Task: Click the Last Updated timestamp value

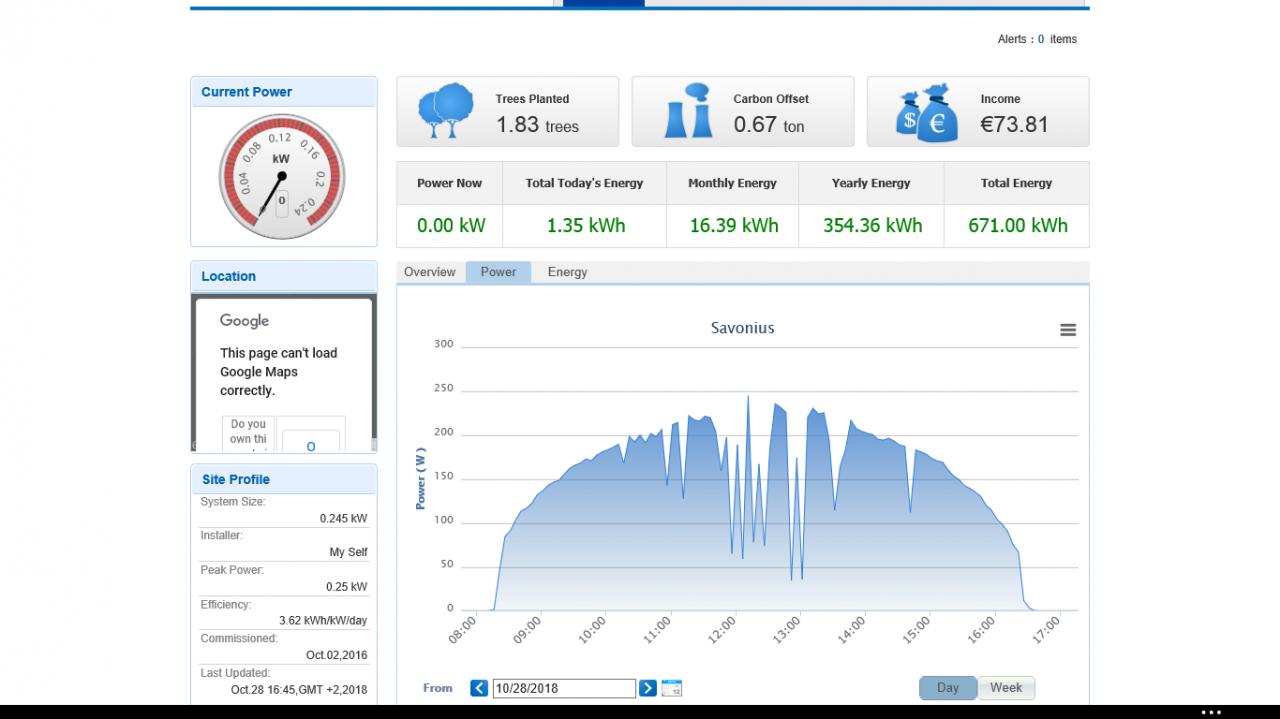Action: tap(299, 690)
